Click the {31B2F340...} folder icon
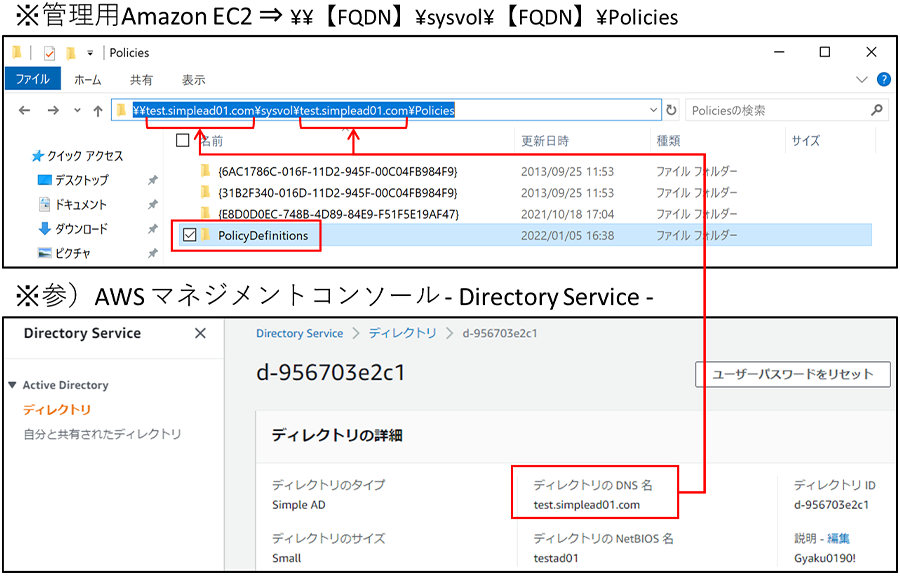The image size is (900, 577). coord(205,192)
